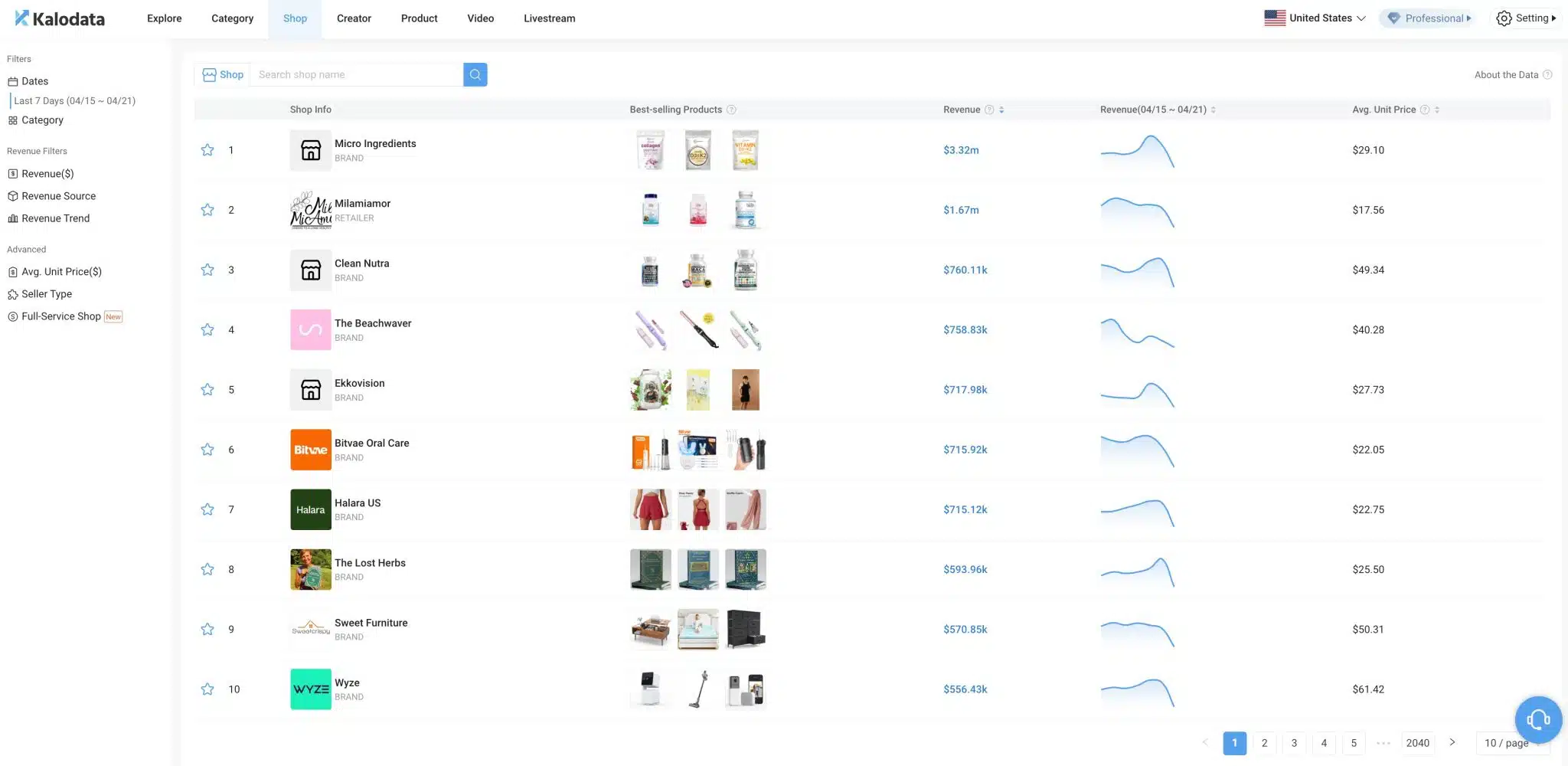Click the green Halara logo
This screenshot has width=1568, height=766.
coord(311,509)
